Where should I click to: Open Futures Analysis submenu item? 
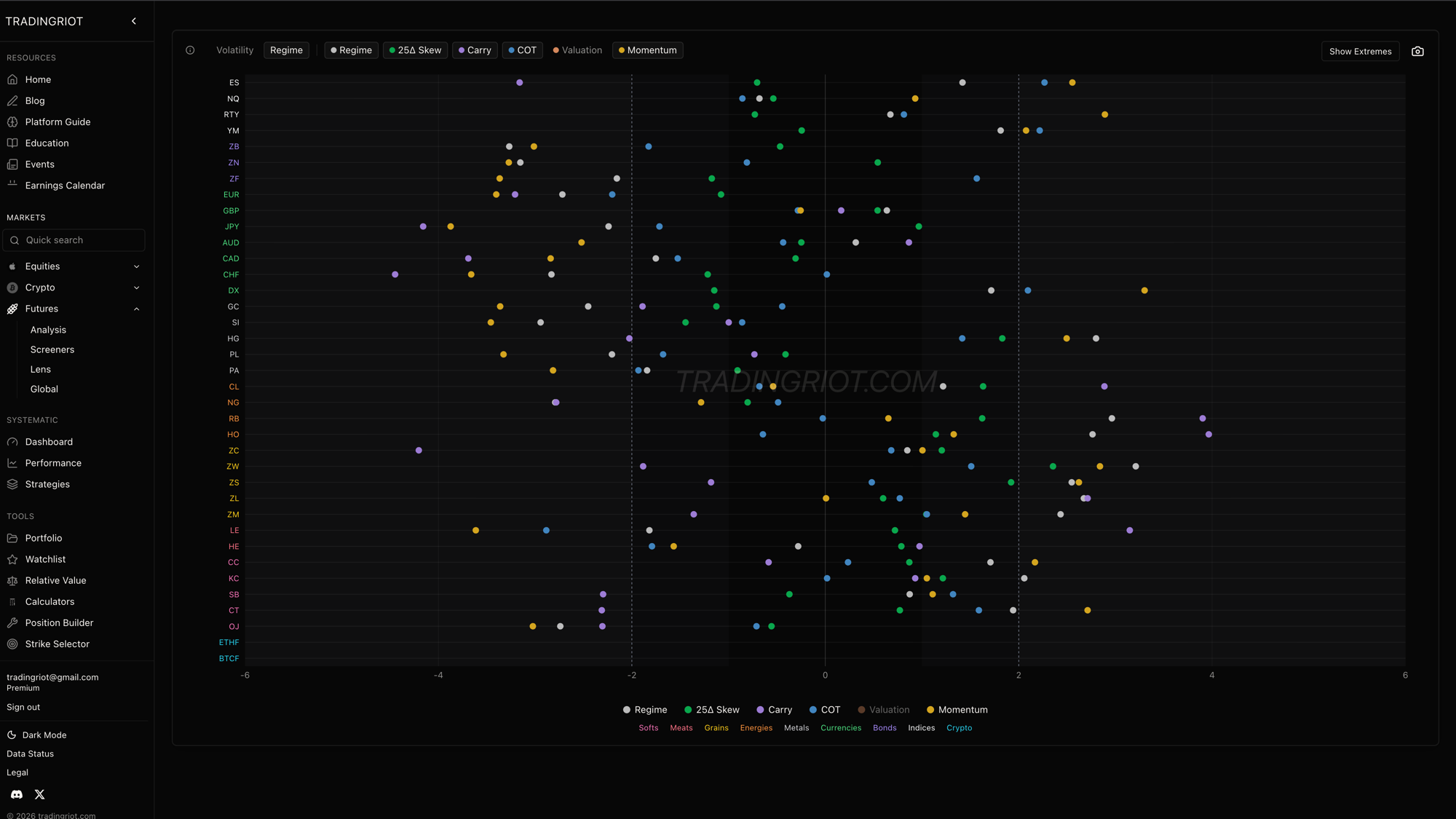pyautogui.click(x=48, y=330)
